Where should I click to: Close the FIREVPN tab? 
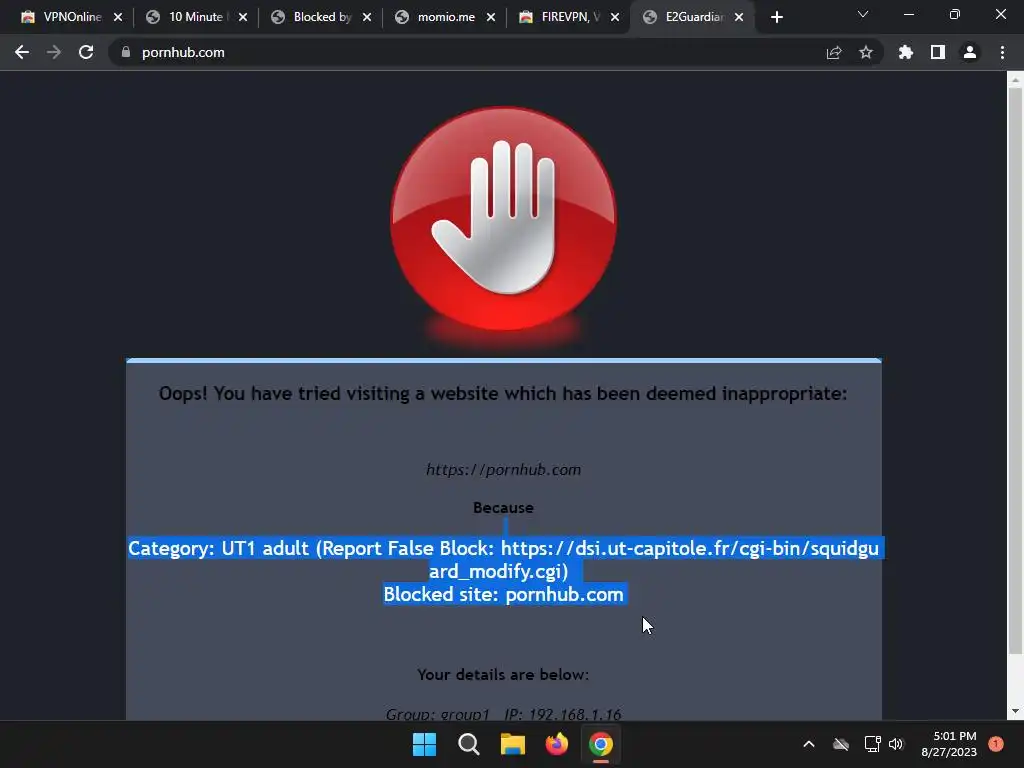tap(615, 18)
